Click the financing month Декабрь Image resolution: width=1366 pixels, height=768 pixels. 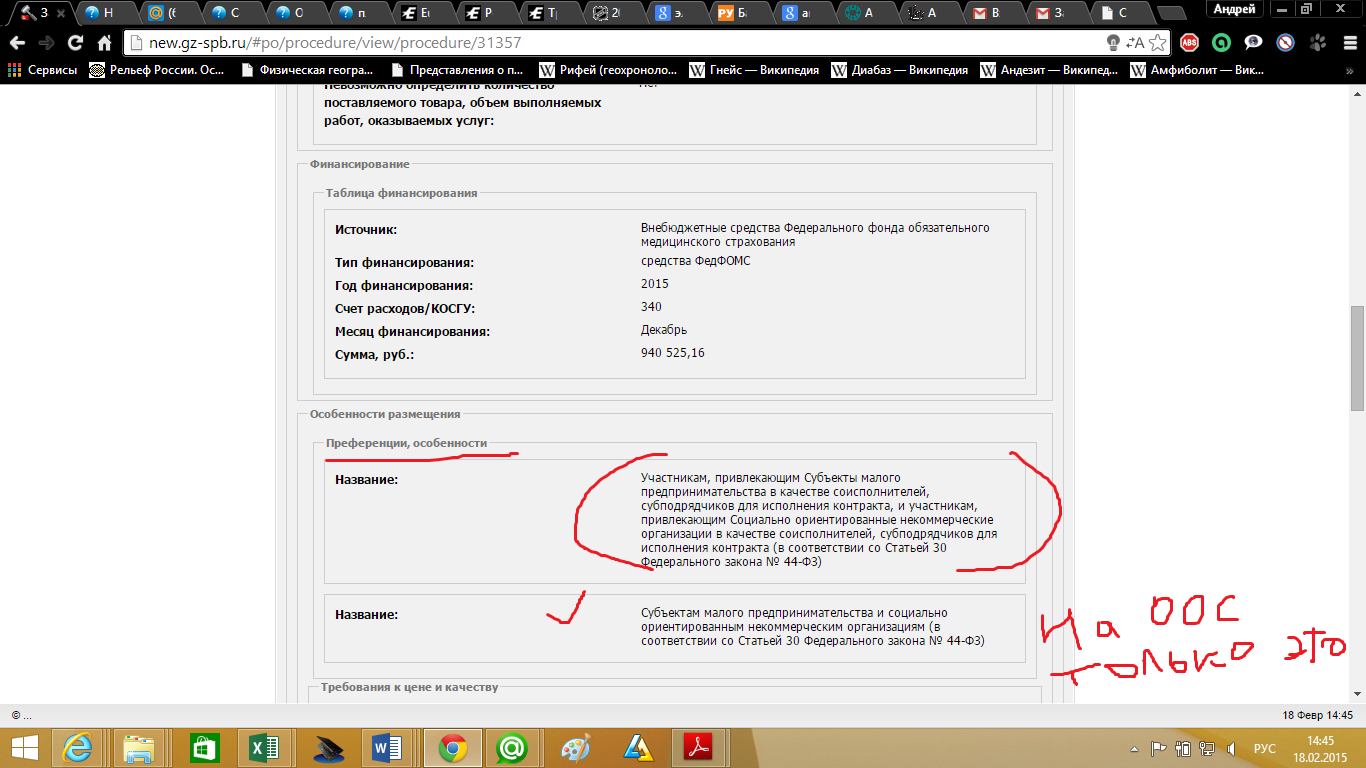(x=664, y=330)
